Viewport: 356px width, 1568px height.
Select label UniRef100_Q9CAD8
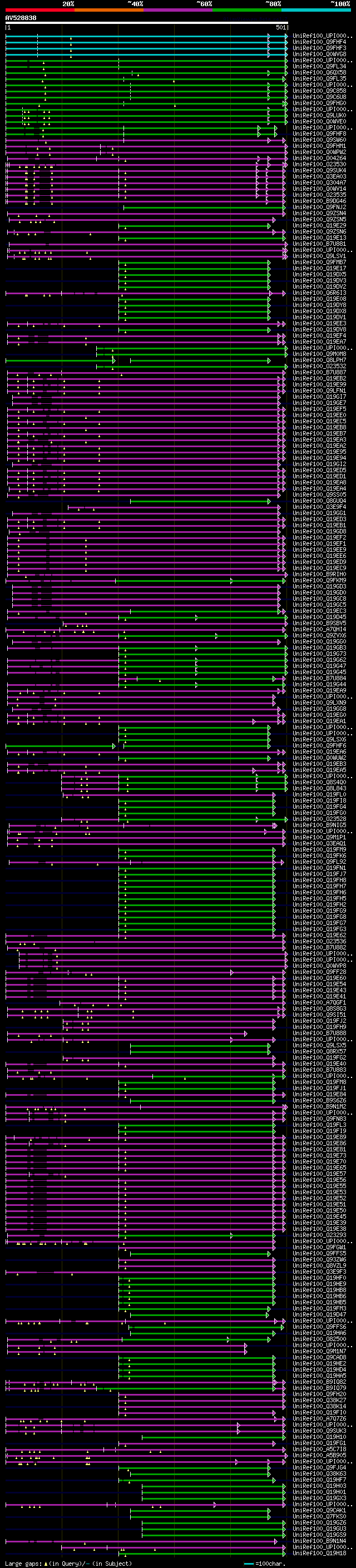pos(319,1358)
